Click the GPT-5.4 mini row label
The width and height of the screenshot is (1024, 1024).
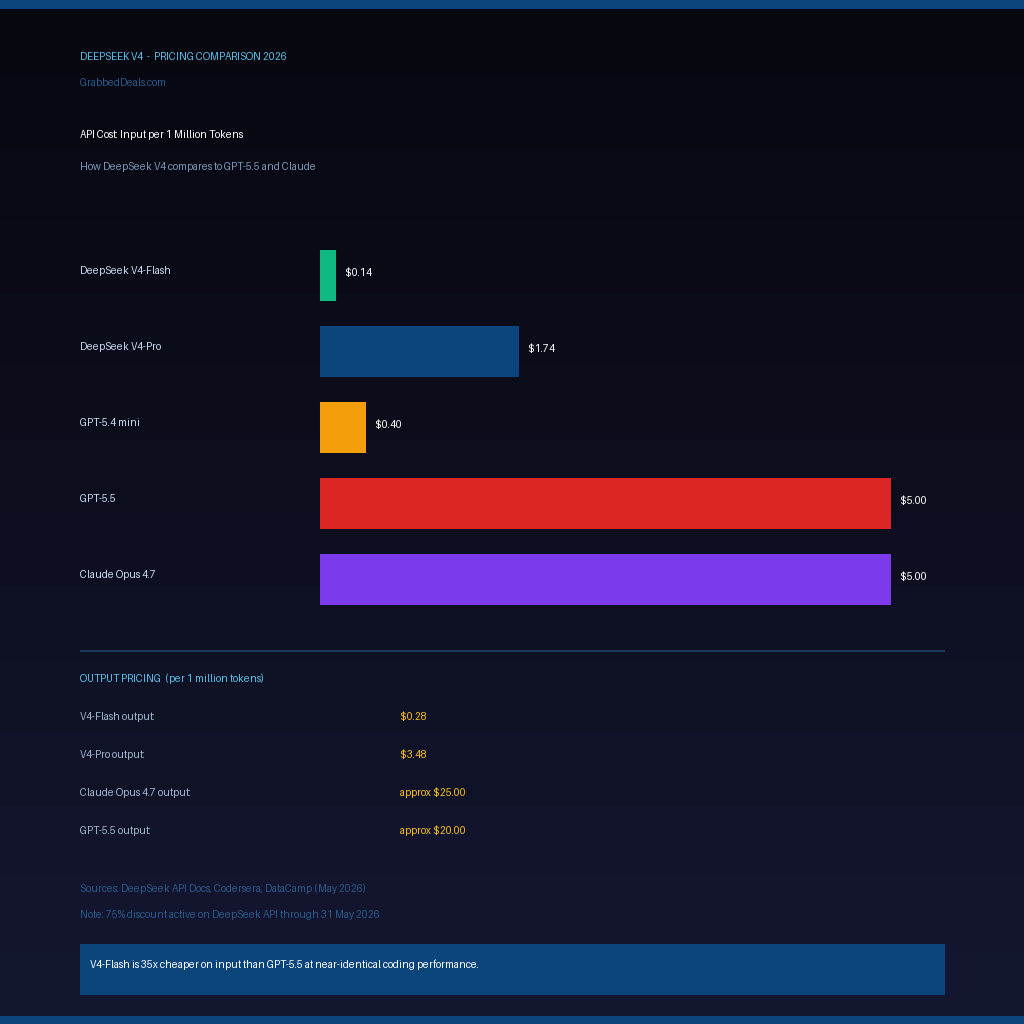[109, 422]
